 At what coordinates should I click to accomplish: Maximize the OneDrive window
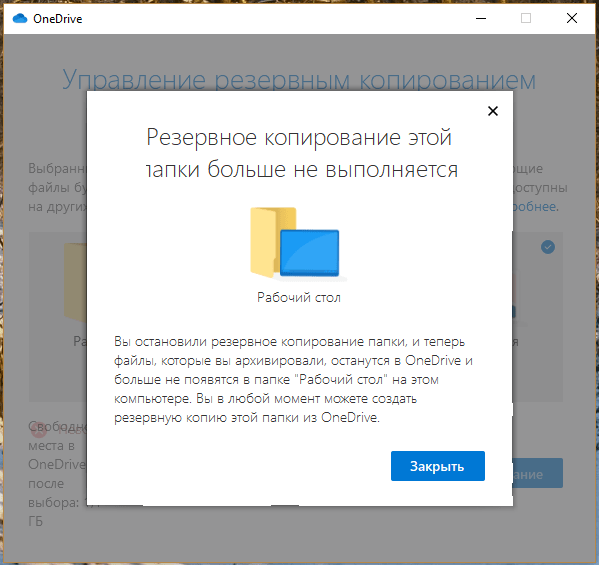[x=526, y=18]
